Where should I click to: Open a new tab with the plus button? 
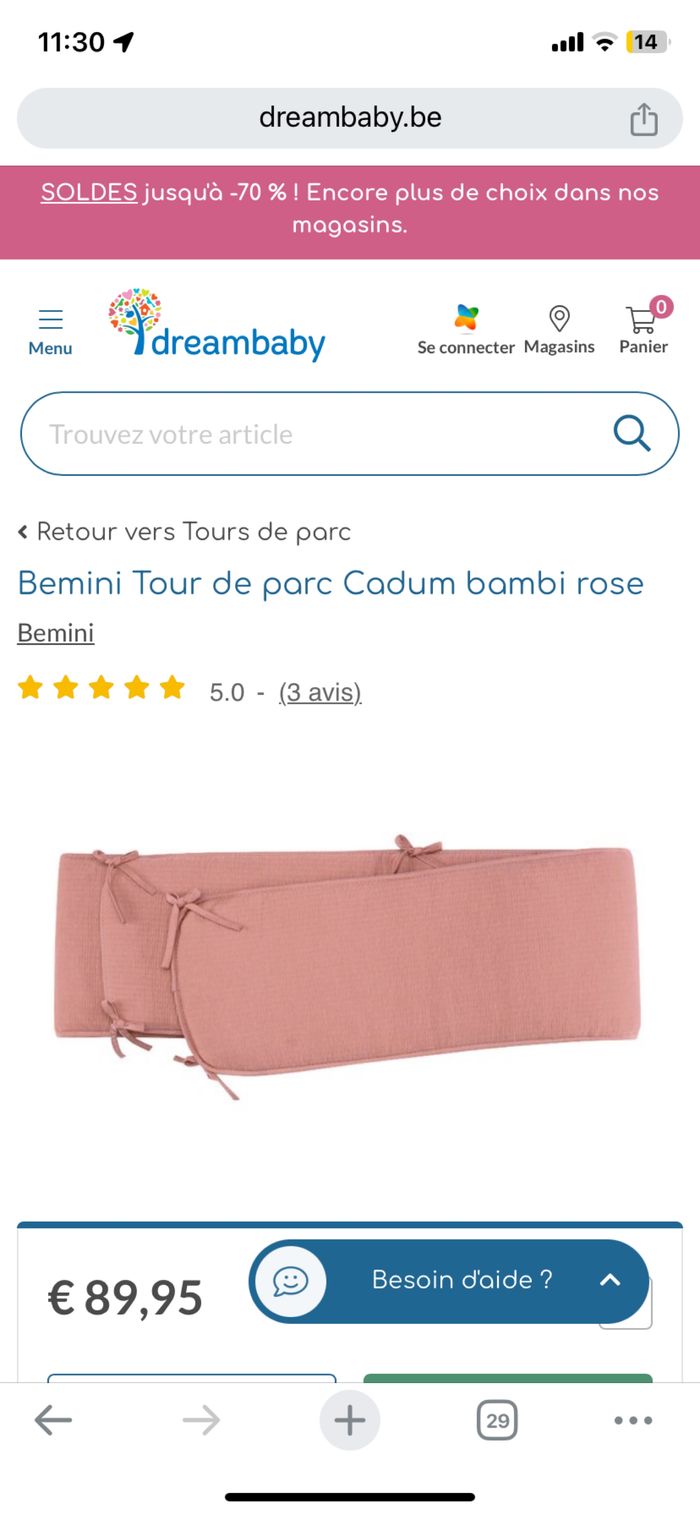click(349, 1420)
